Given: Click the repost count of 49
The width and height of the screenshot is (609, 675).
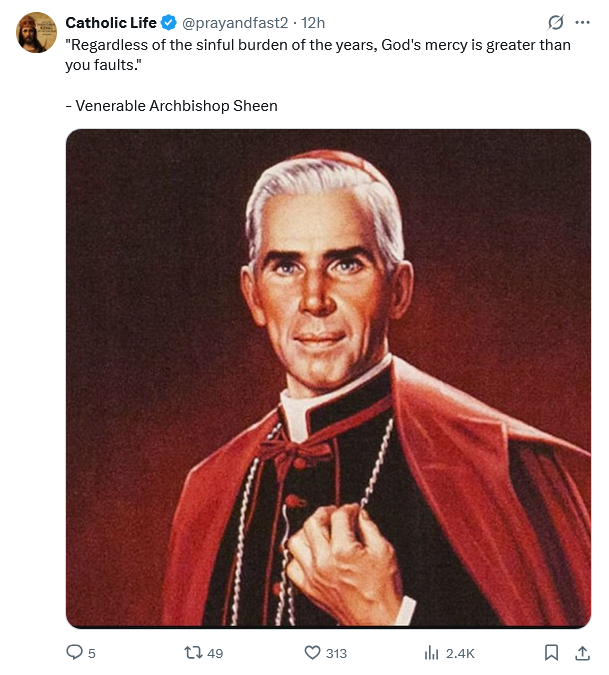Looking at the screenshot, I should tap(215, 653).
